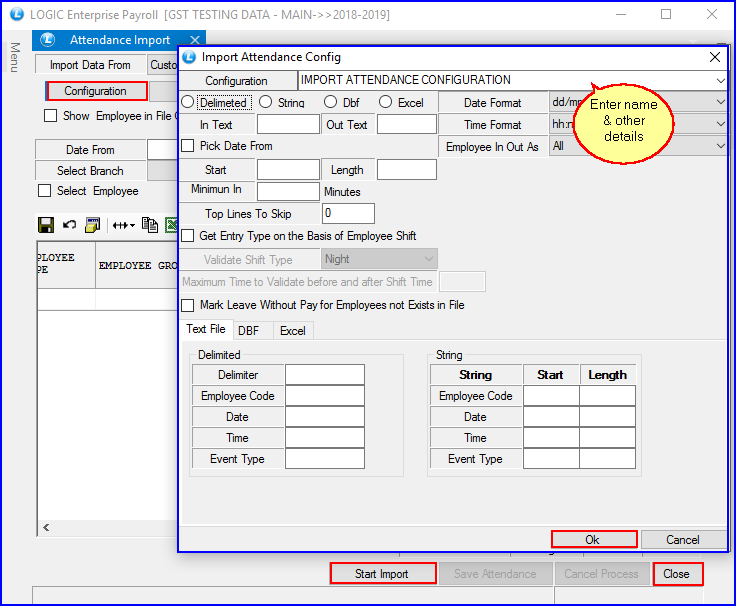This screenshot has width=736, height=606.
Task: Tick the Select Employee checkbox
Action: pyautogui.click(x=45, y=191)
